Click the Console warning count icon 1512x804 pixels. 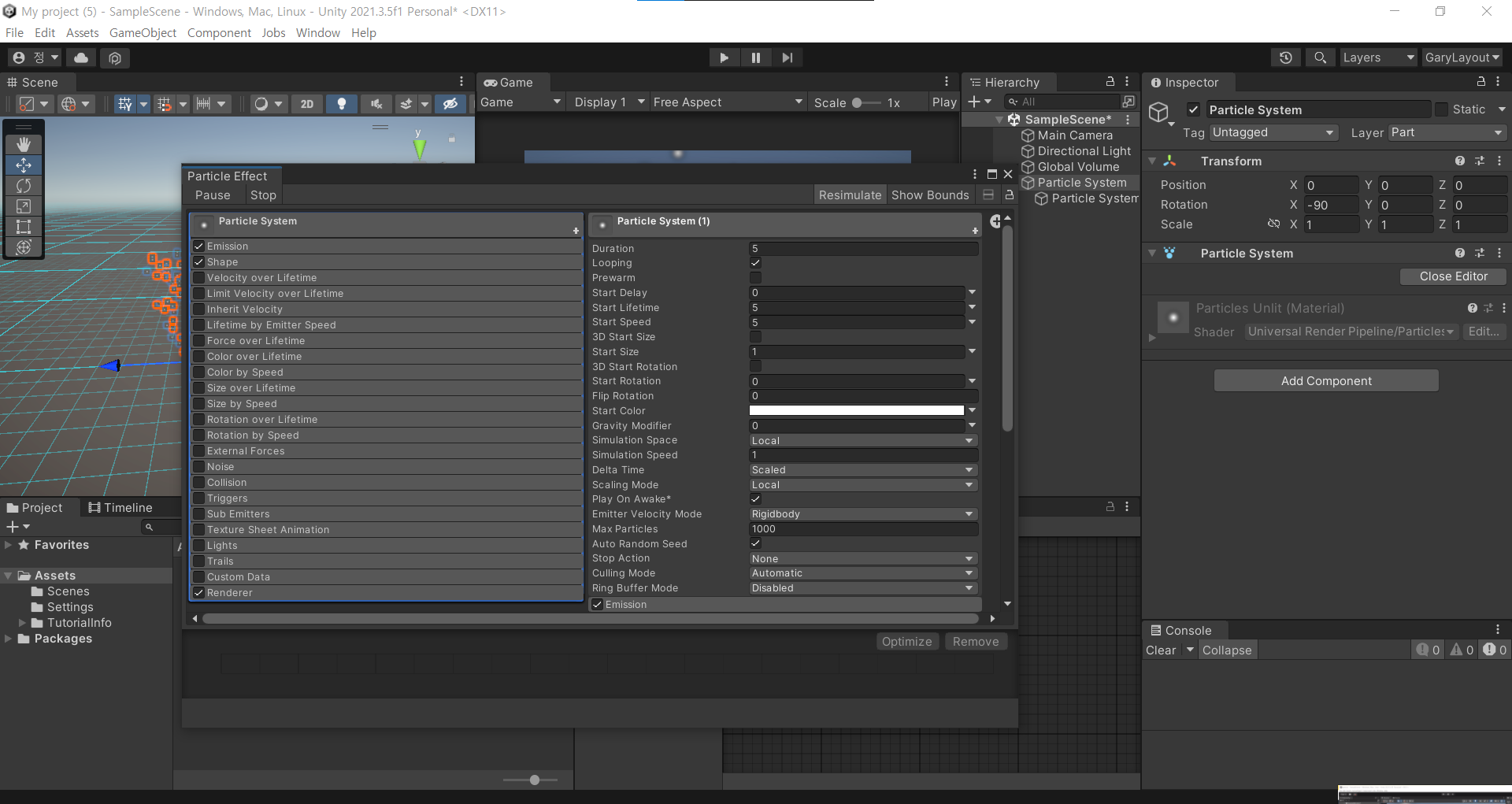click(1462, 650)
